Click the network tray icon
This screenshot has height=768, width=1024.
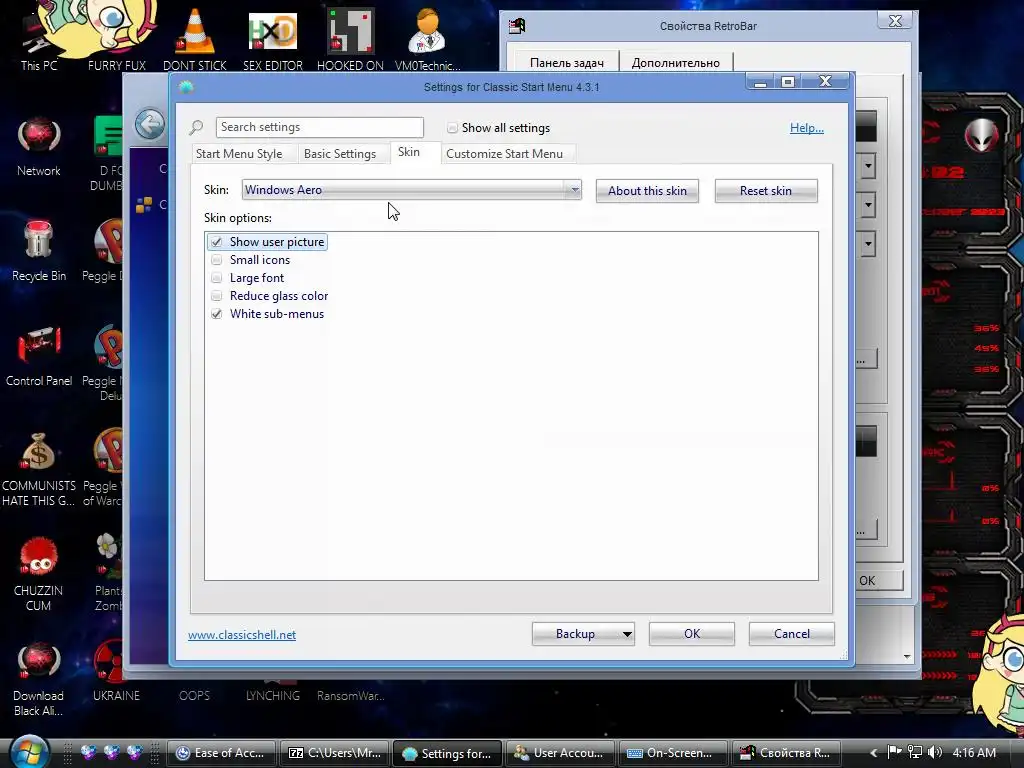(915, 752)
